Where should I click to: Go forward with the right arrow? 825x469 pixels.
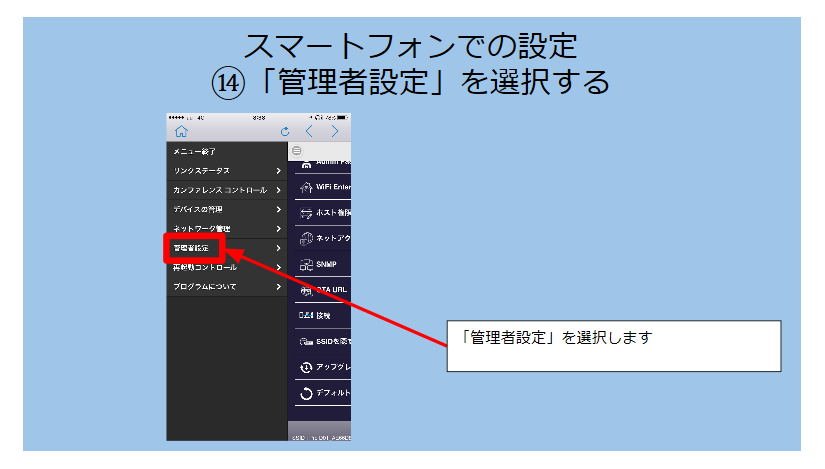coord(335,131)
